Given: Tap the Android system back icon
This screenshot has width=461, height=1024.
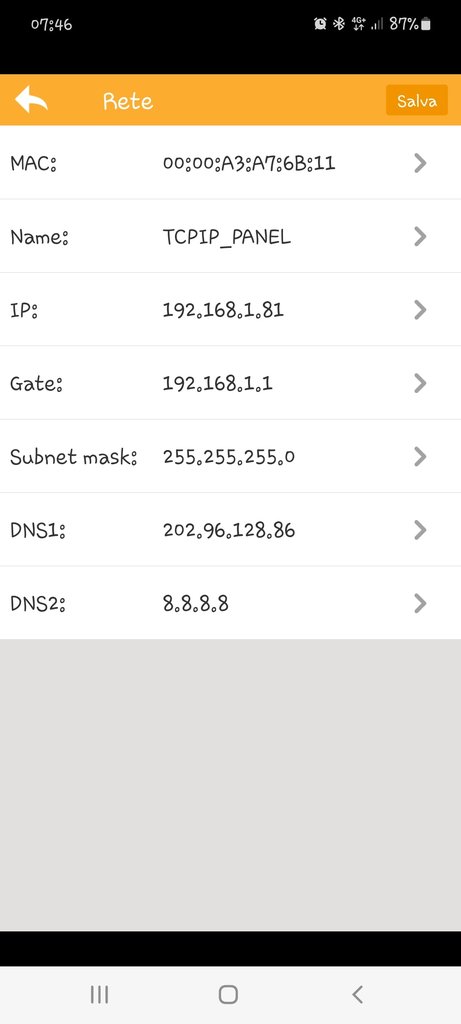Looking at the screenshot, I should tap(357, 995).
